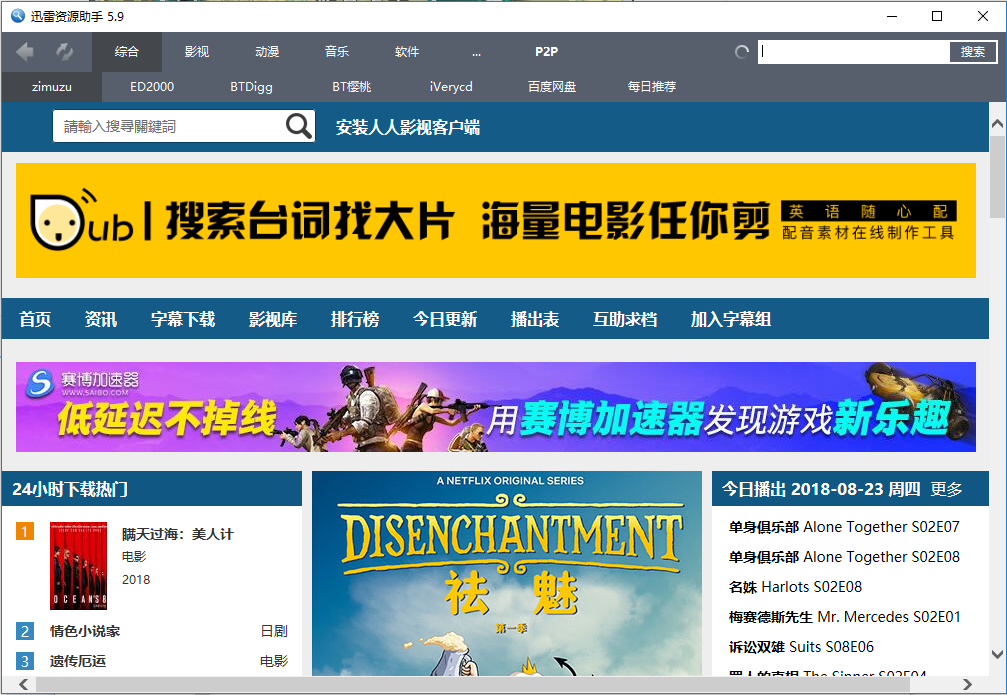Image resolution: width=1007 pixels, height=695 pixels.
Task: Select the 每日推荐 tab
Action: click(651, 86)
